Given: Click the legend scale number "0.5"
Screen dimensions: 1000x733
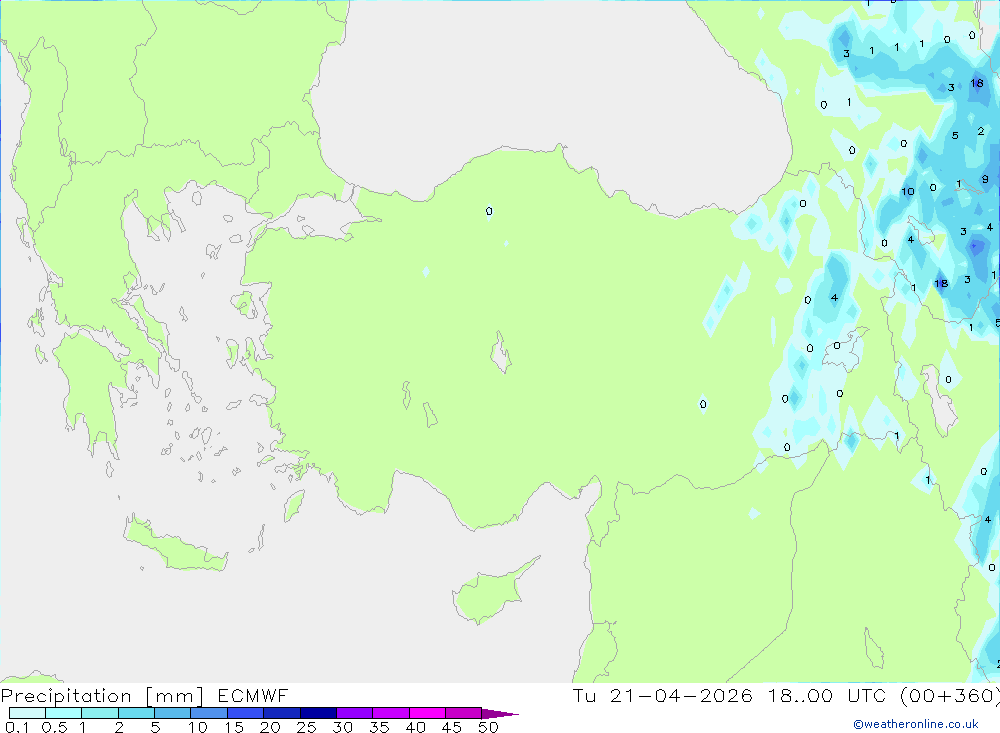Looking at the screenshot, I should coord(54,727).
